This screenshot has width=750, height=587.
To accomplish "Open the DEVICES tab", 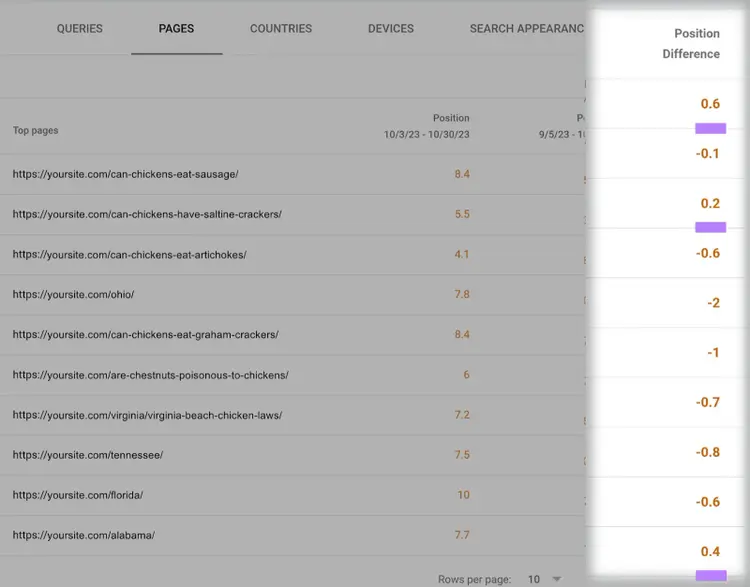I will (391, 29).
